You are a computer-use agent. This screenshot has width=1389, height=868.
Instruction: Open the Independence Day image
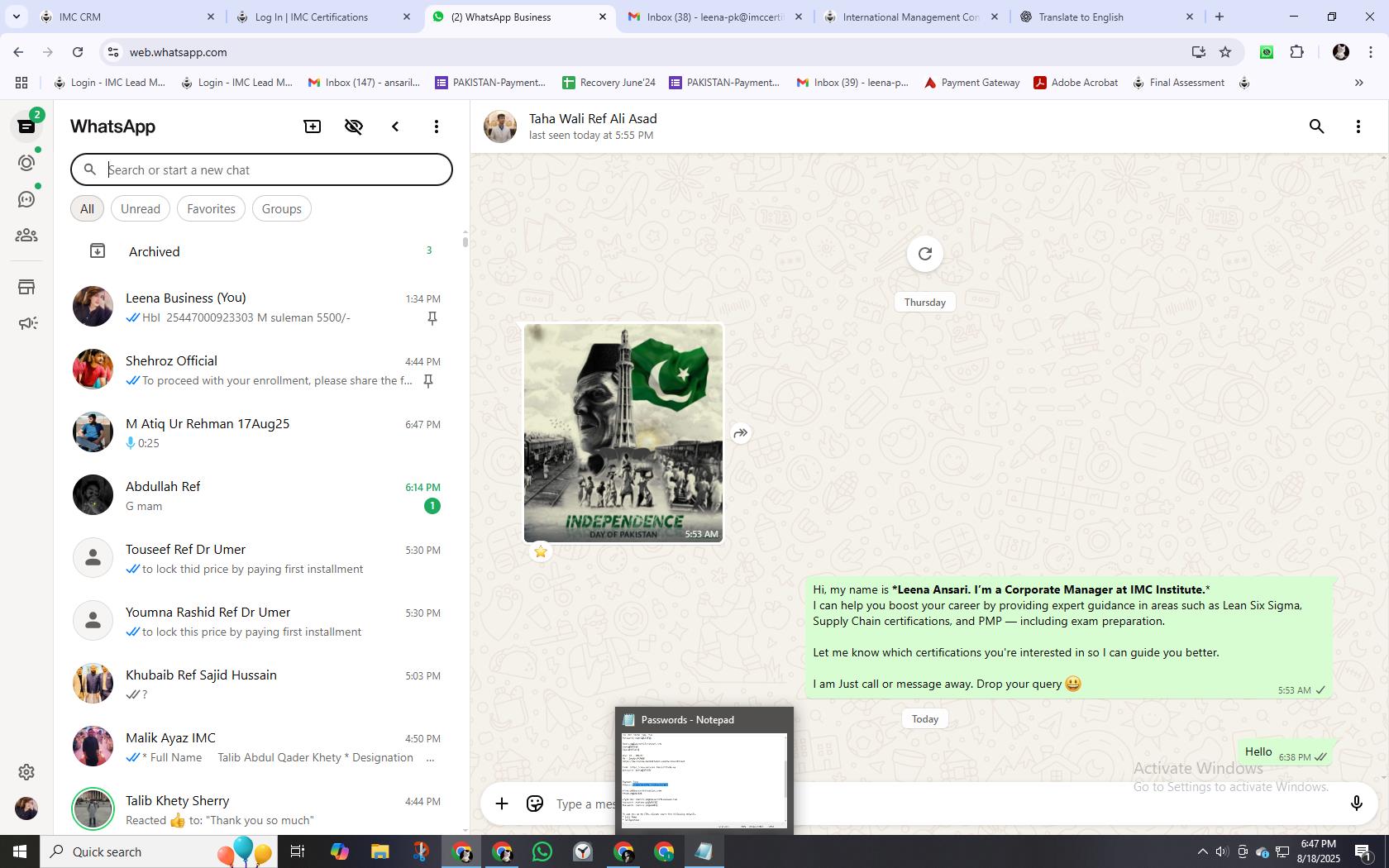623,433
